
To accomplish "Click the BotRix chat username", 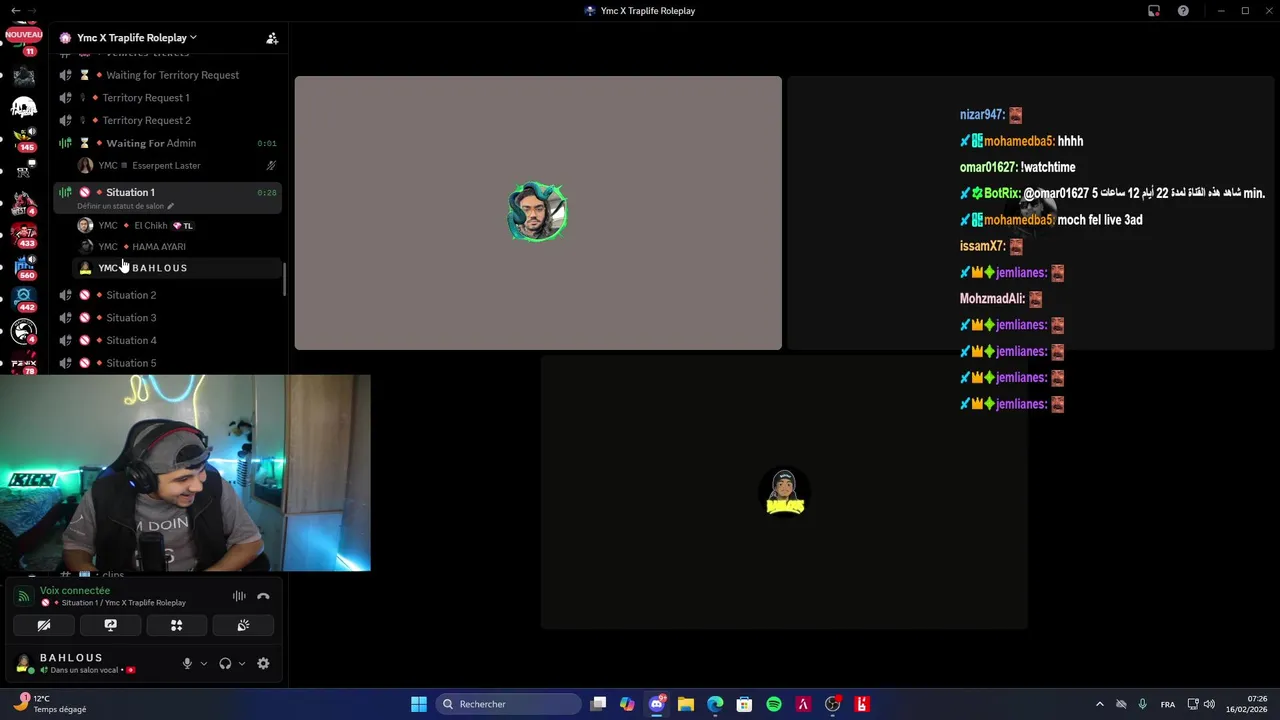I will [x=1002, y=193].
